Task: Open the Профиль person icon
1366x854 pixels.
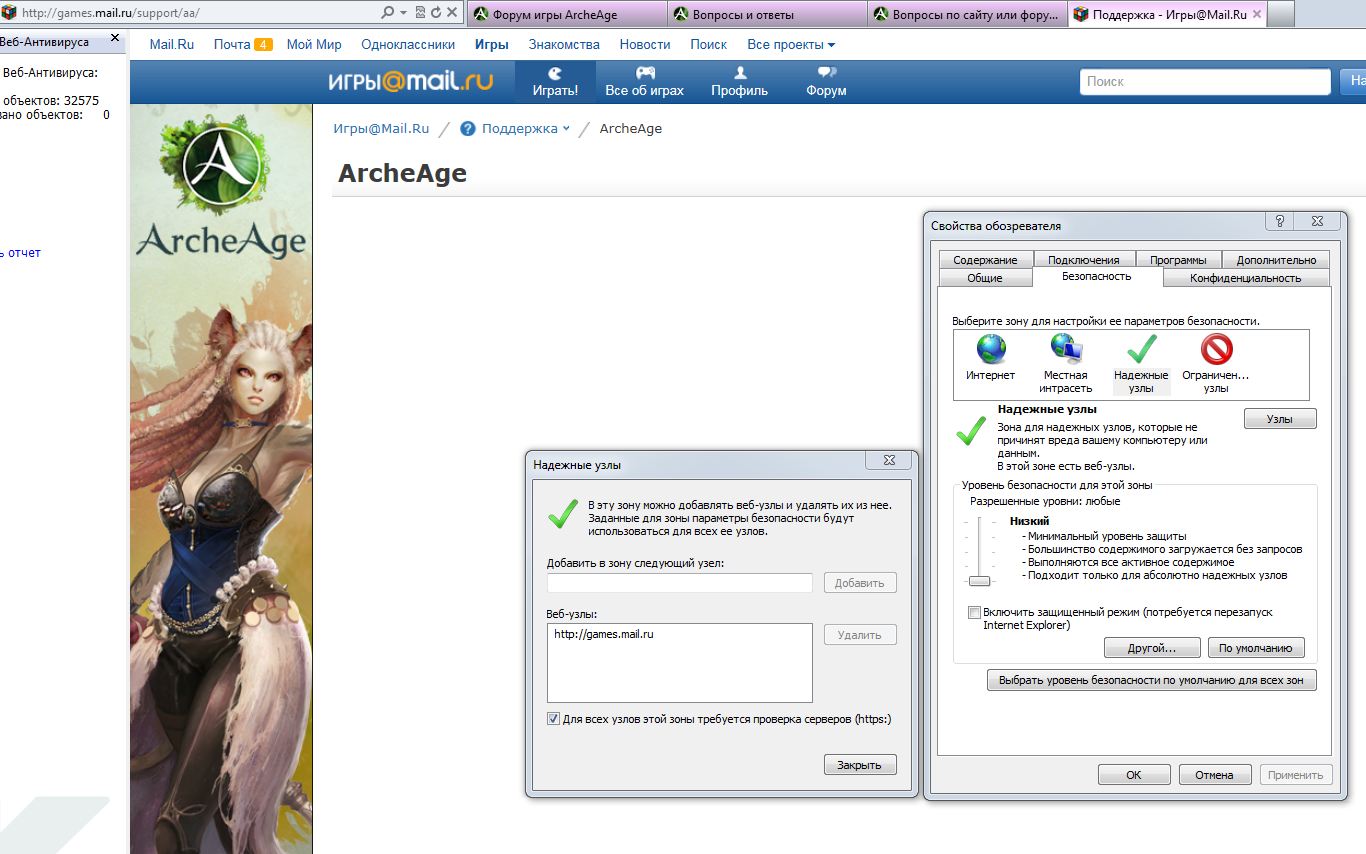Action: (740, 73)
